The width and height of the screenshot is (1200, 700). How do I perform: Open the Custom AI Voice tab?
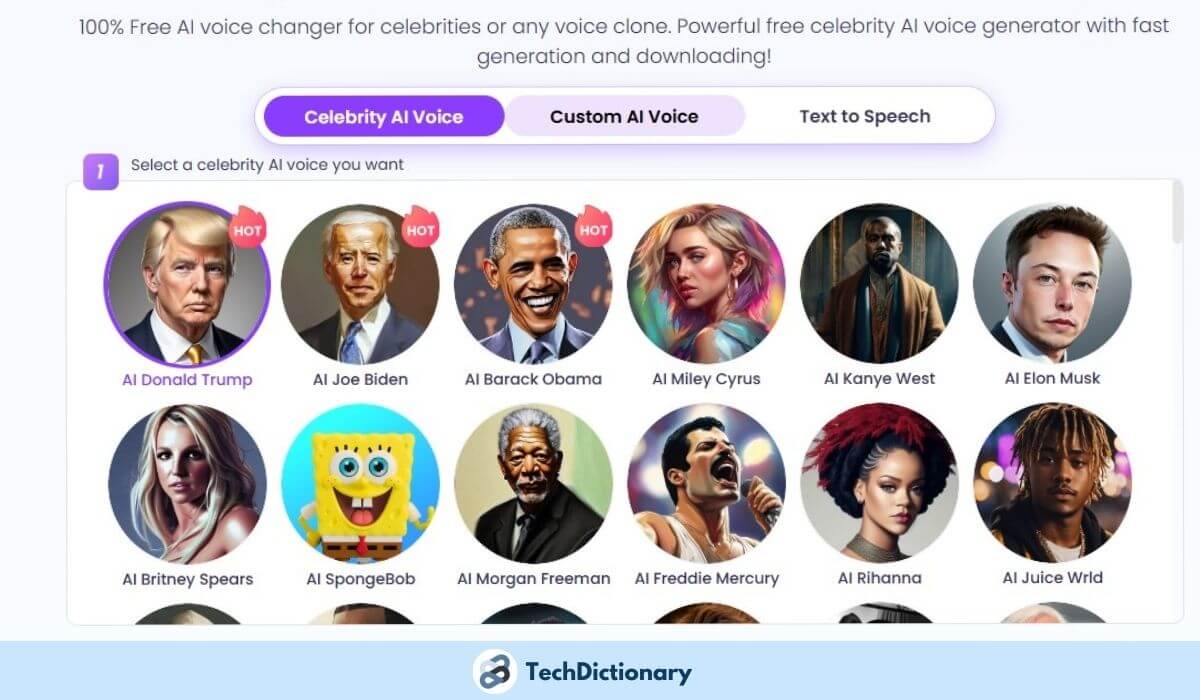624,116
